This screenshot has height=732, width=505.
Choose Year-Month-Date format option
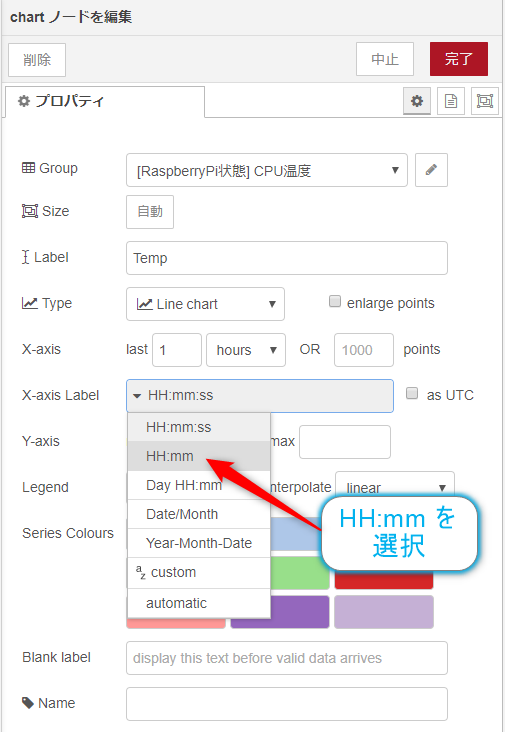199,543
